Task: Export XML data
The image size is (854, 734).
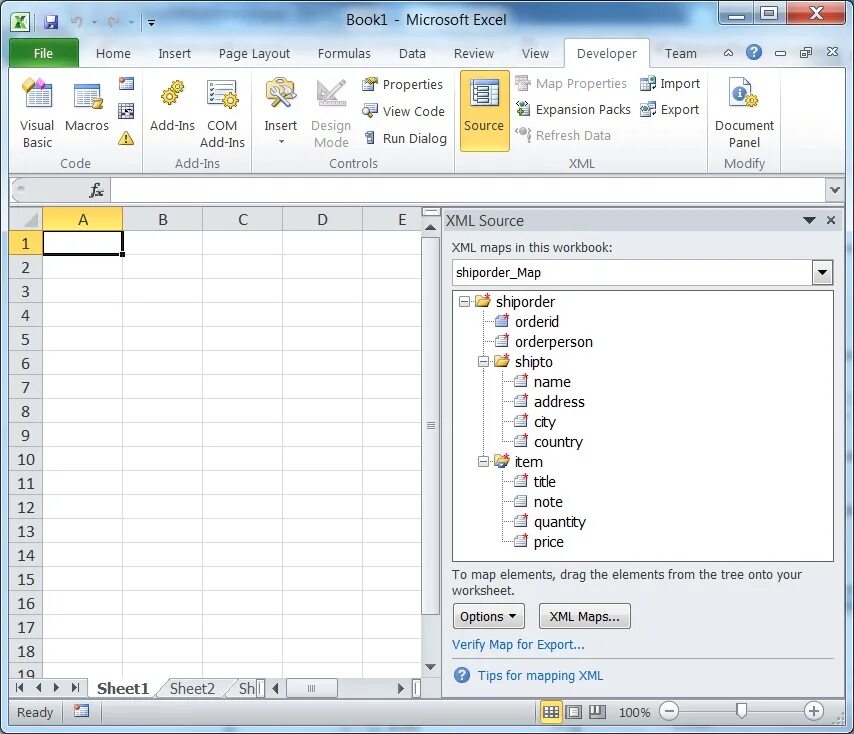Action: [x=669, y=109]
